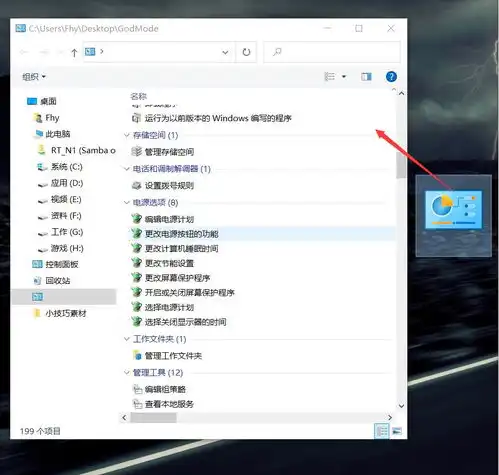Collapse the 管理工具 (12) group

point(127,373)
